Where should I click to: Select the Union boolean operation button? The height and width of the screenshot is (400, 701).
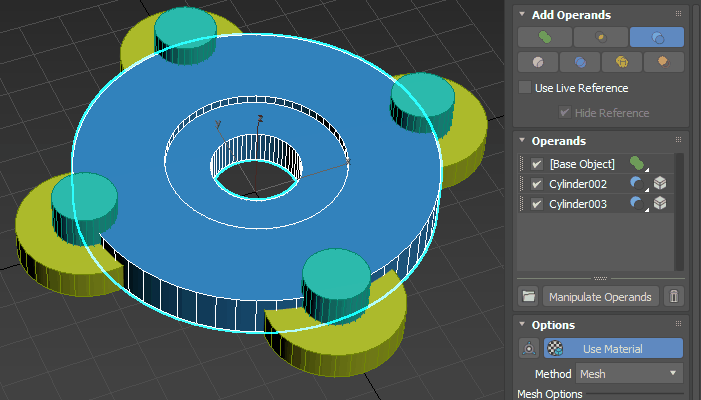click(545, 37)
